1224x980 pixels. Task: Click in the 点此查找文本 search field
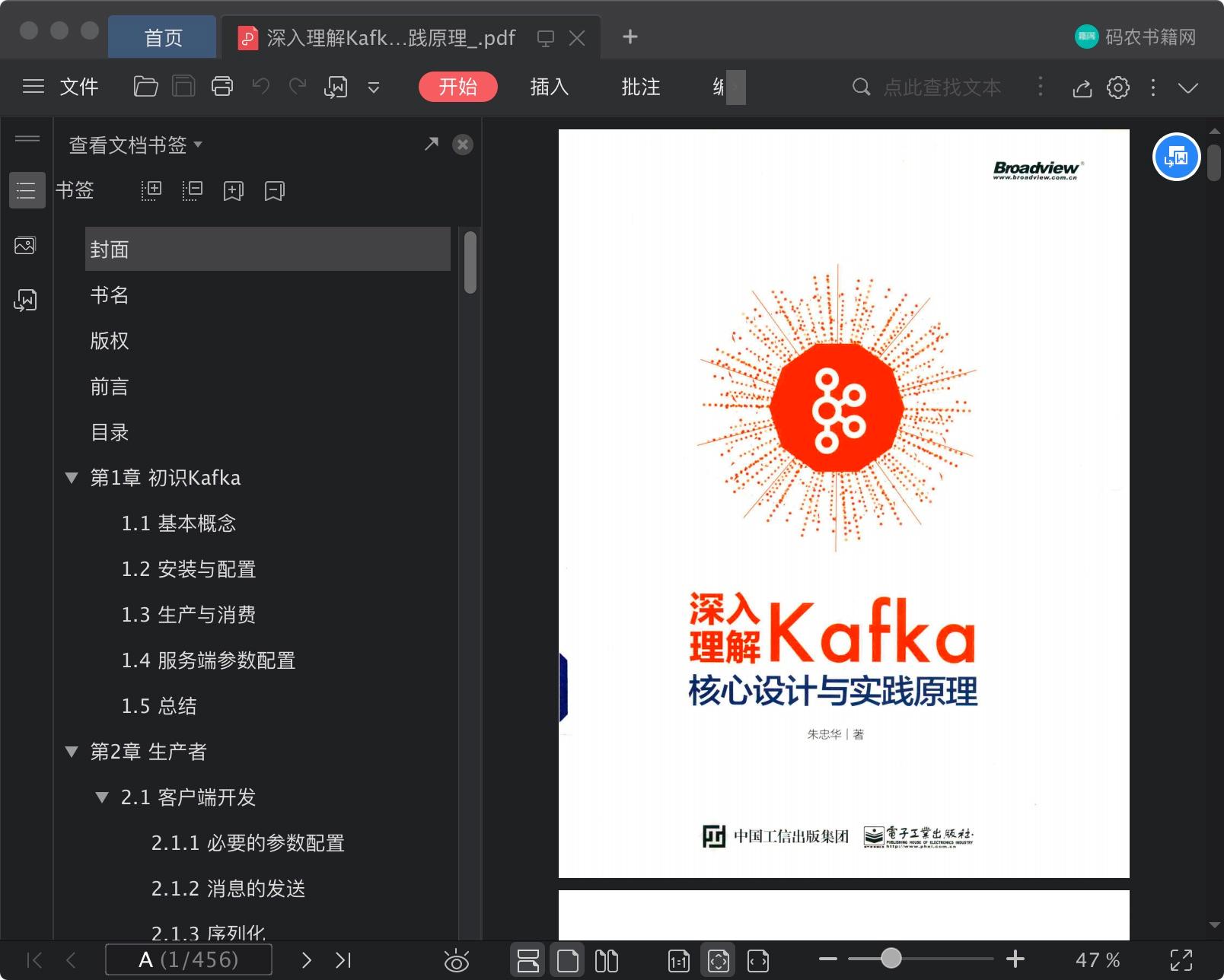tap(942, 87)
